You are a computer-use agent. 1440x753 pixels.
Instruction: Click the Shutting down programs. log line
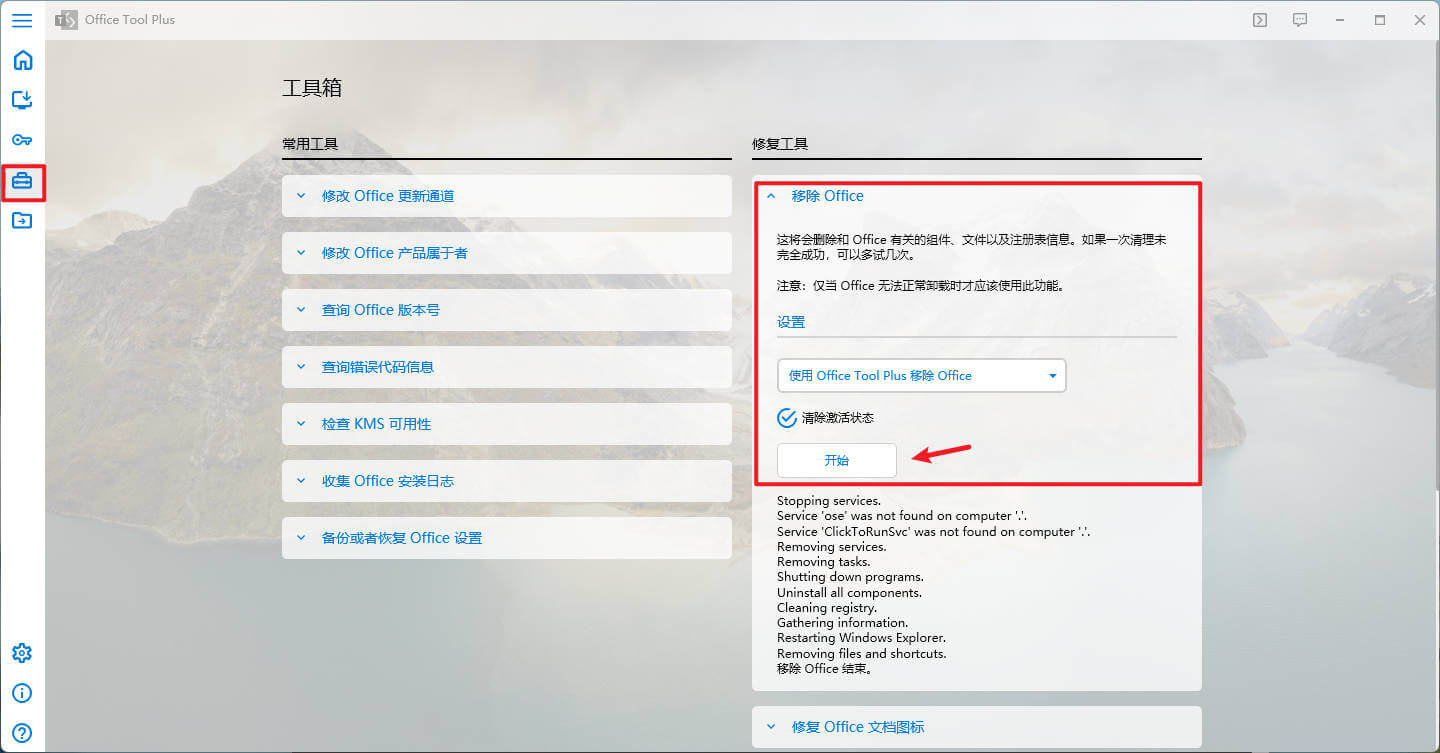pos(850,577)
